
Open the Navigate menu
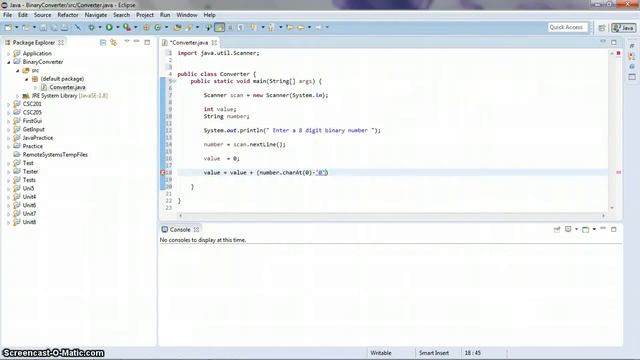pyautogui.click(x=96, y=15)
